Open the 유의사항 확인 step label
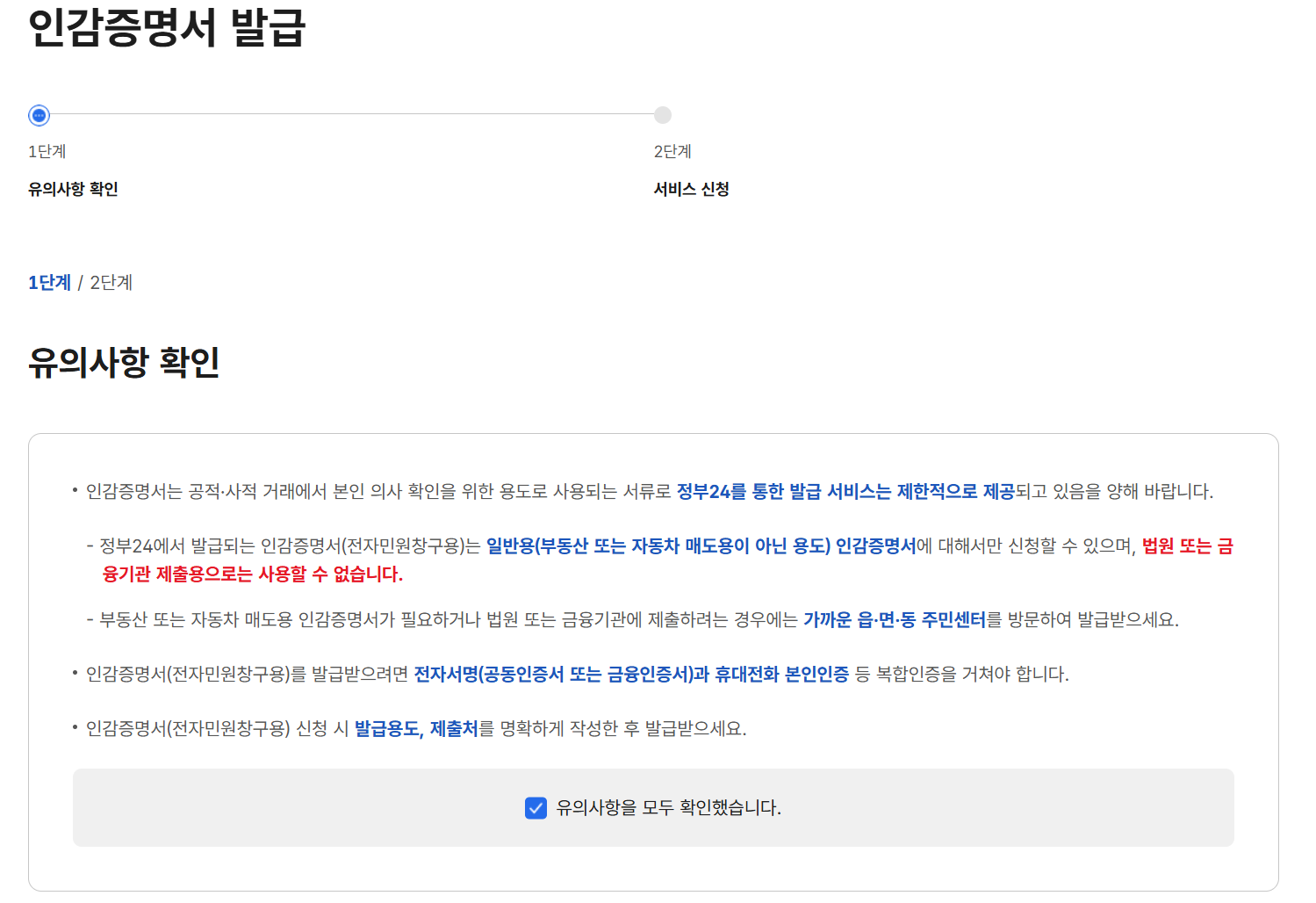Screen dimensions: 1316x903 [73, 189]
